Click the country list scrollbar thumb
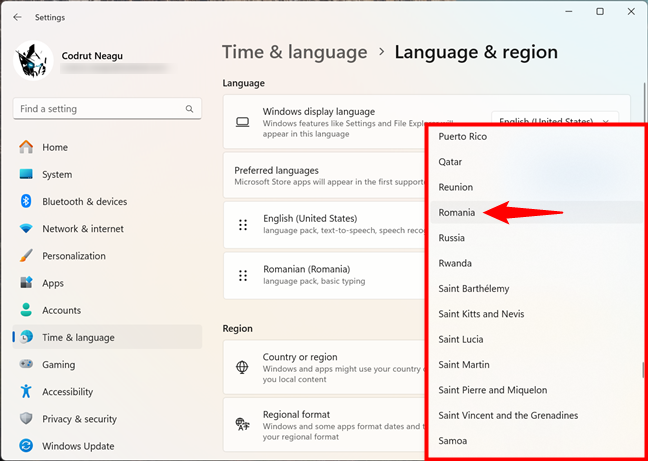Screen dimensions: 648x461 tap(643, 370)
